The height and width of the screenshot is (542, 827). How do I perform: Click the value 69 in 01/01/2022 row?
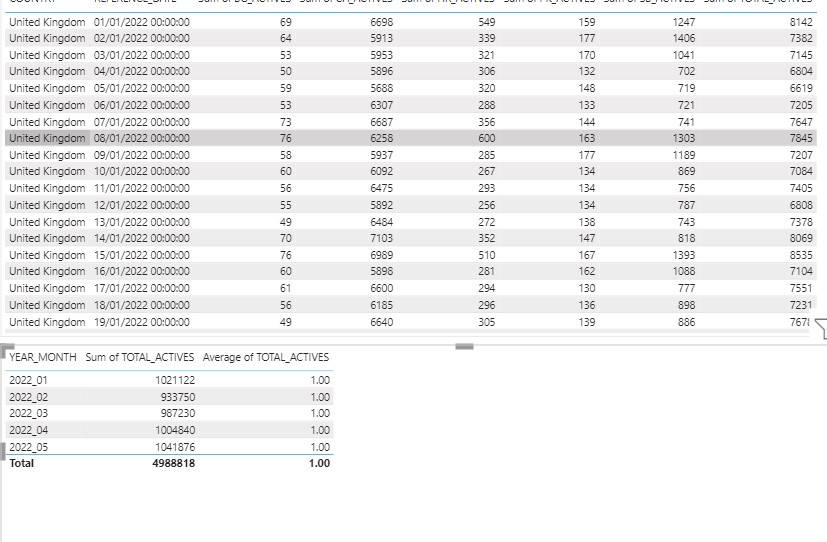pyautogui.click(x=286, y=22)
